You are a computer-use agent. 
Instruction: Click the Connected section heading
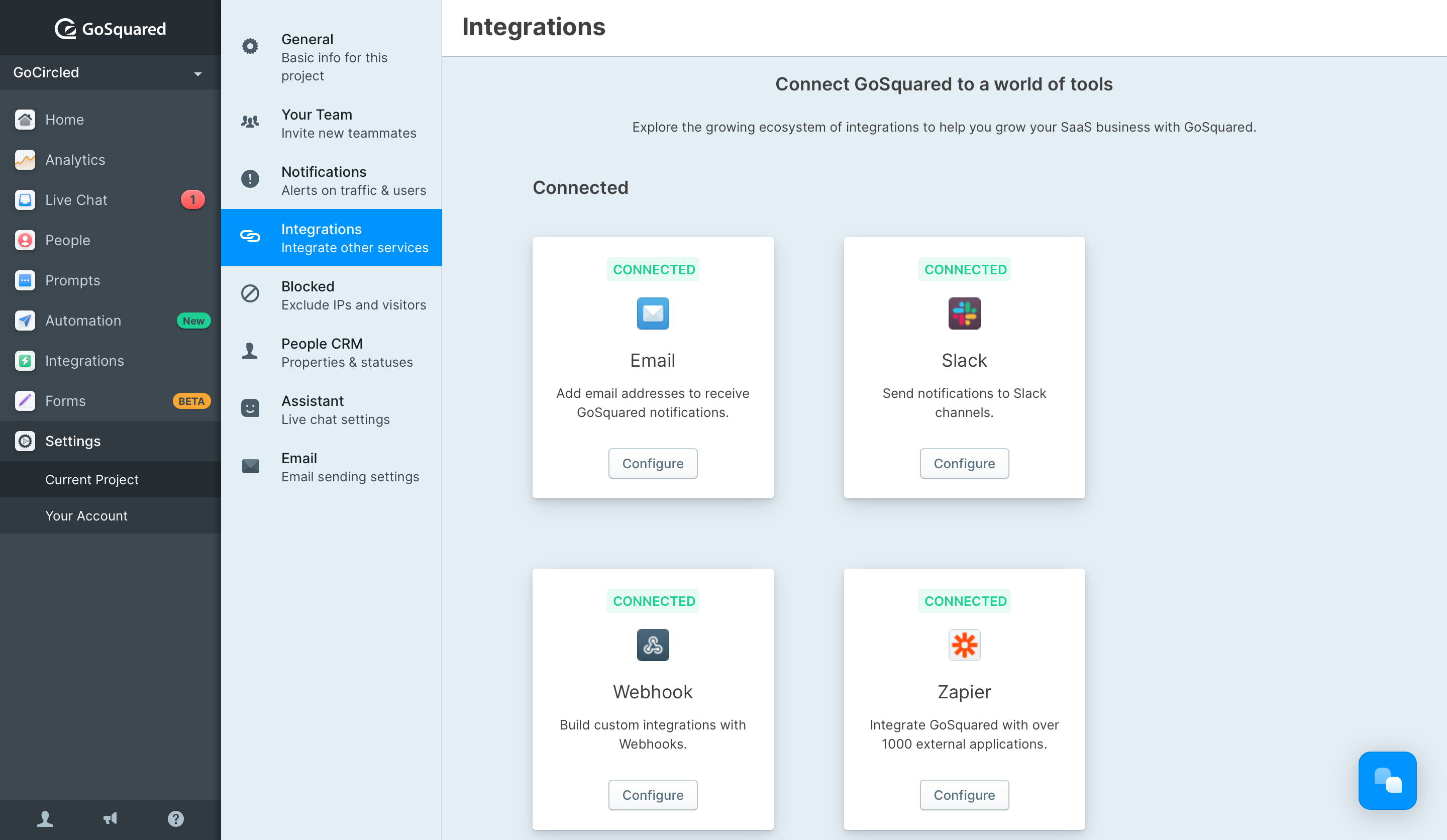click(x=580, y=187)
